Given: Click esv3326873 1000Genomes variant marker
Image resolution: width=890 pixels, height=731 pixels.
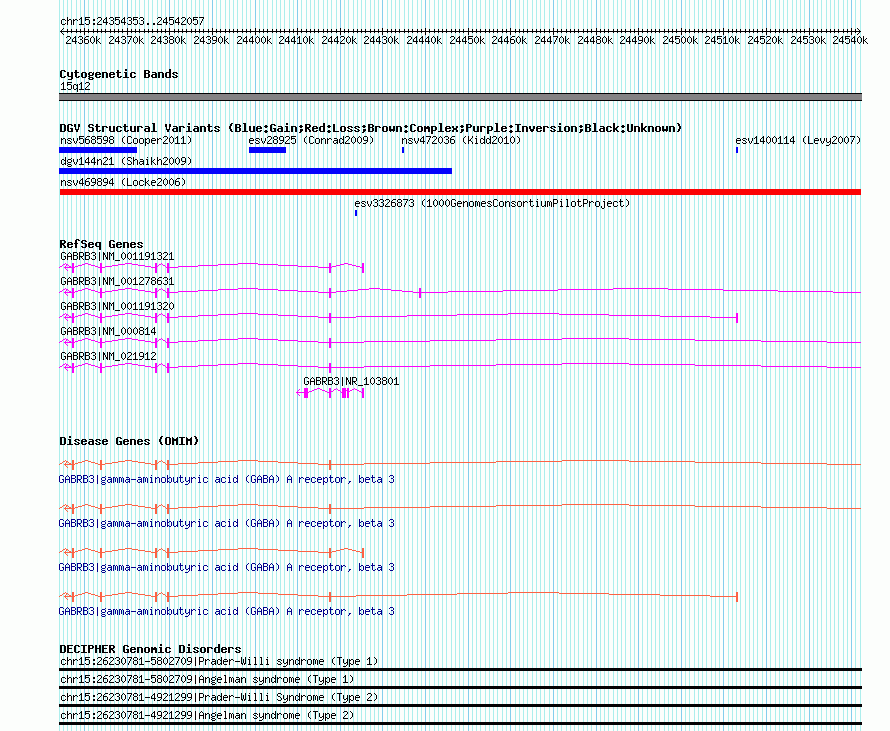Looking at the screenshot, I should pos(356,213).
